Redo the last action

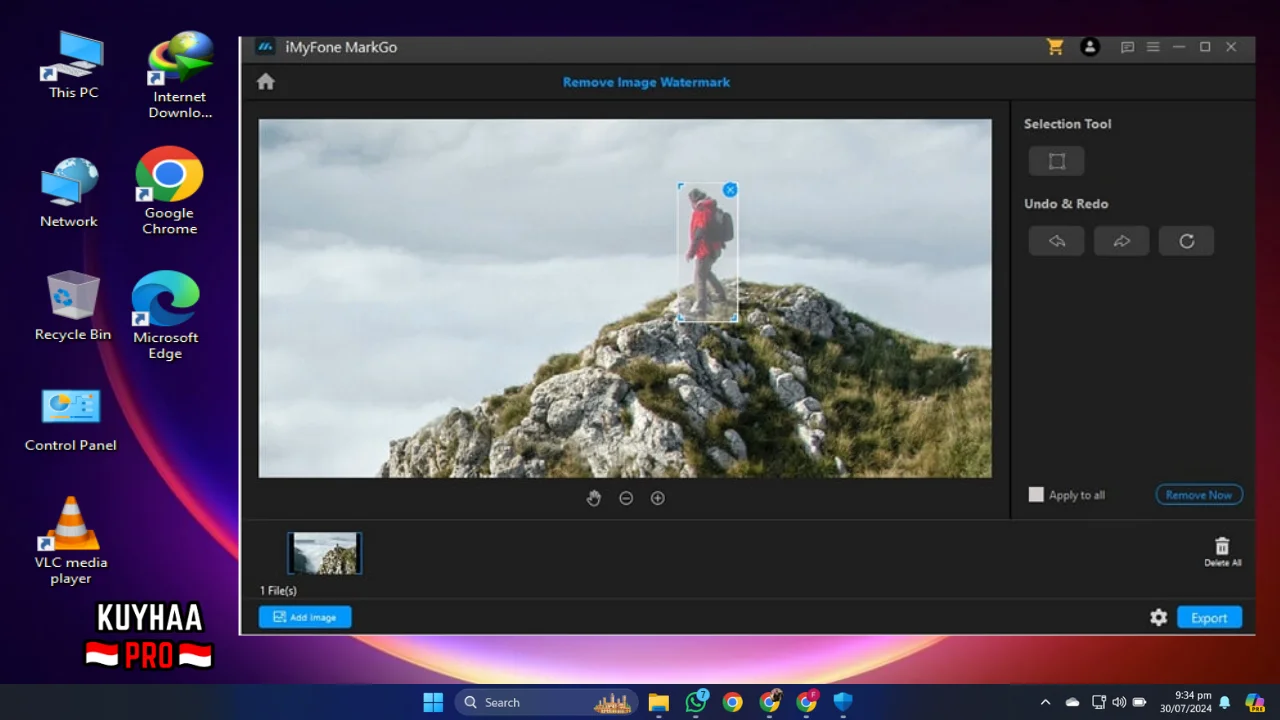(1121, 241)
